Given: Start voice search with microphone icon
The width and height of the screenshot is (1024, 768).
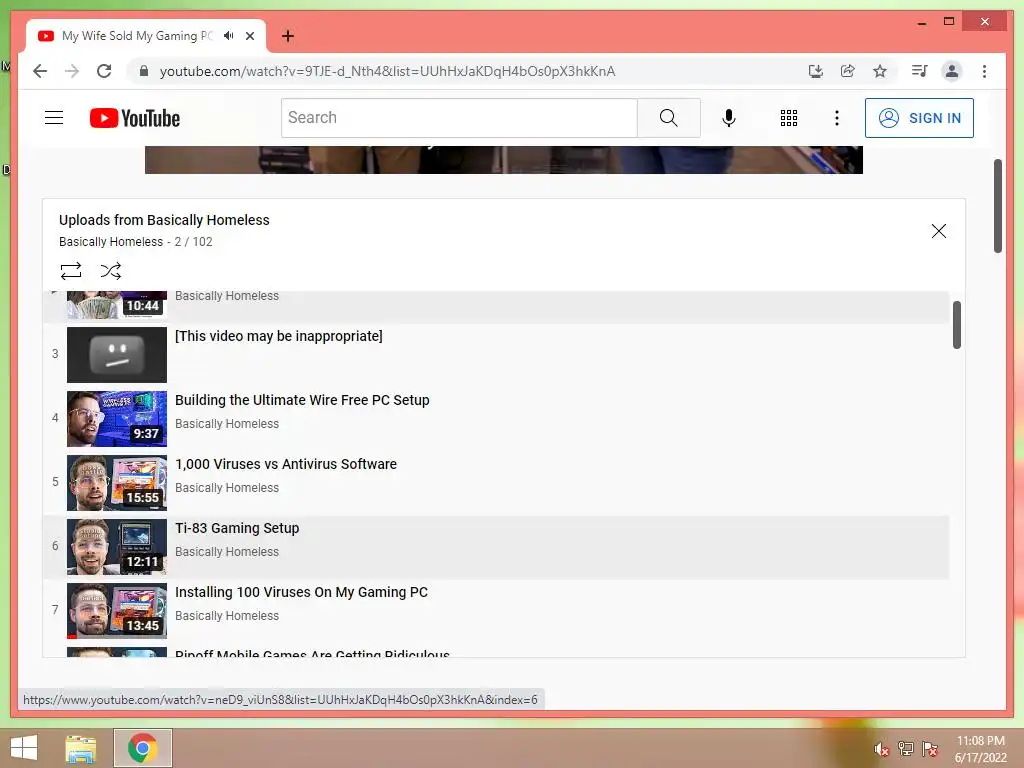Looking at the screenshot, I should click(x=729, y=118).
